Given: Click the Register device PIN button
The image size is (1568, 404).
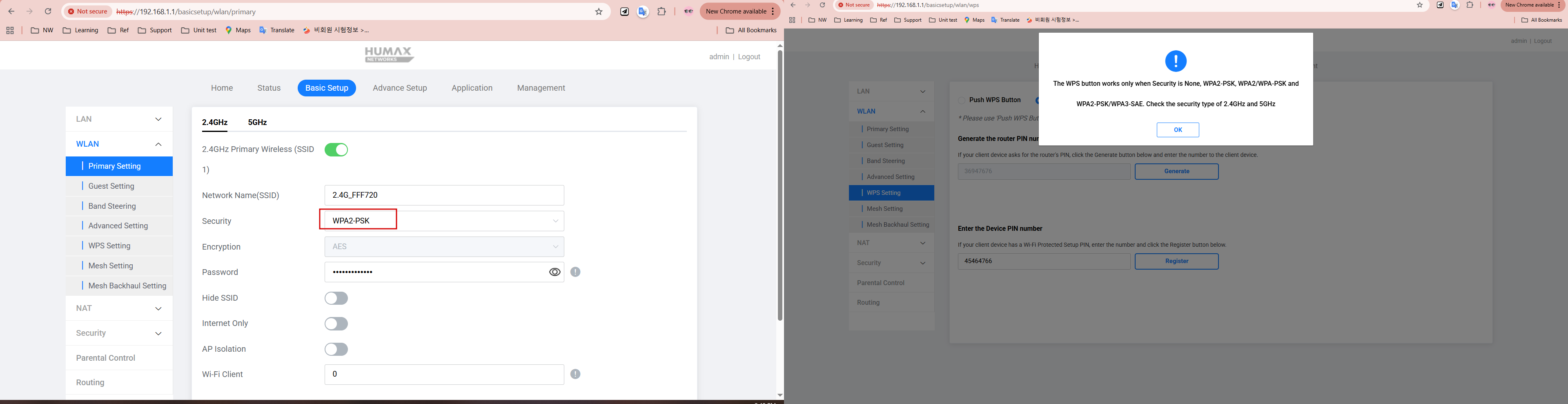Looking at the screenshot, I should (1176, 261).
